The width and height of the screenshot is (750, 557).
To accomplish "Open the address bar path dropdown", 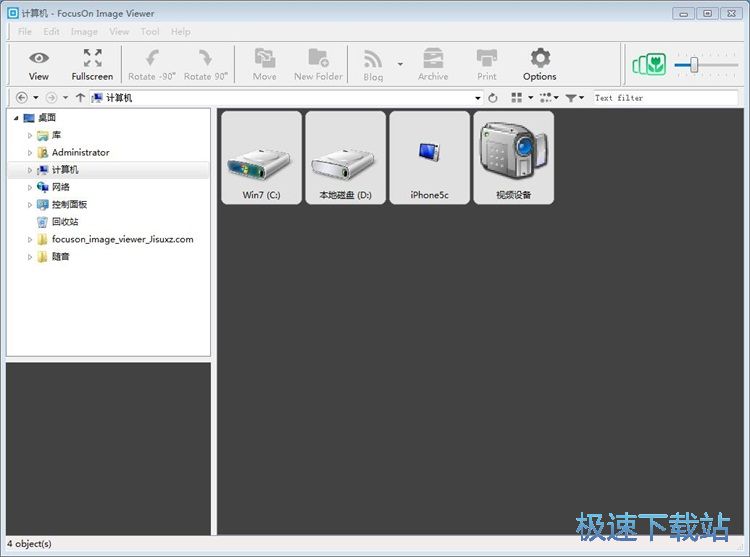I will [x=478, y=98].
